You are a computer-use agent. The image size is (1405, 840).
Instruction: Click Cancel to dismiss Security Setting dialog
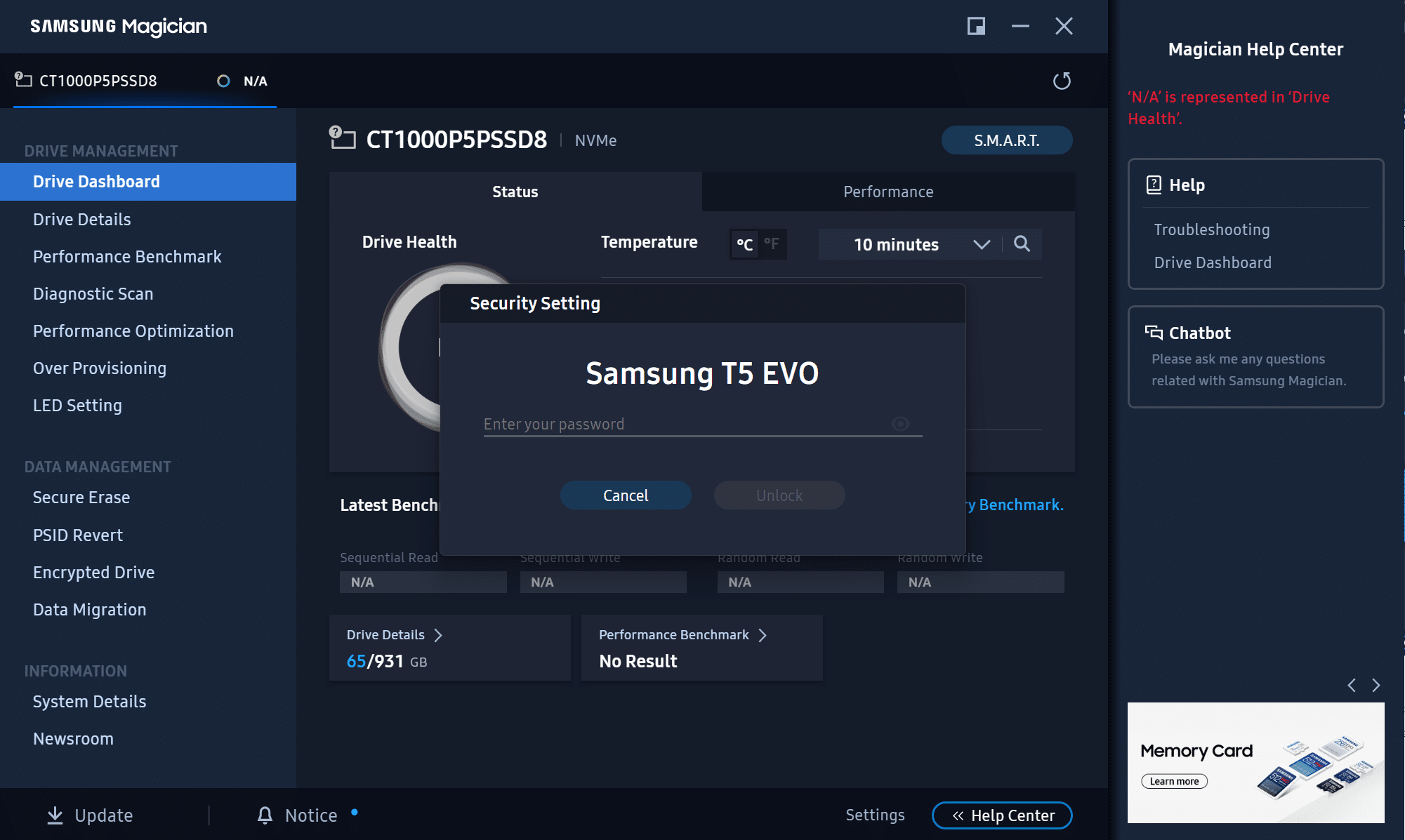[625, 494]
